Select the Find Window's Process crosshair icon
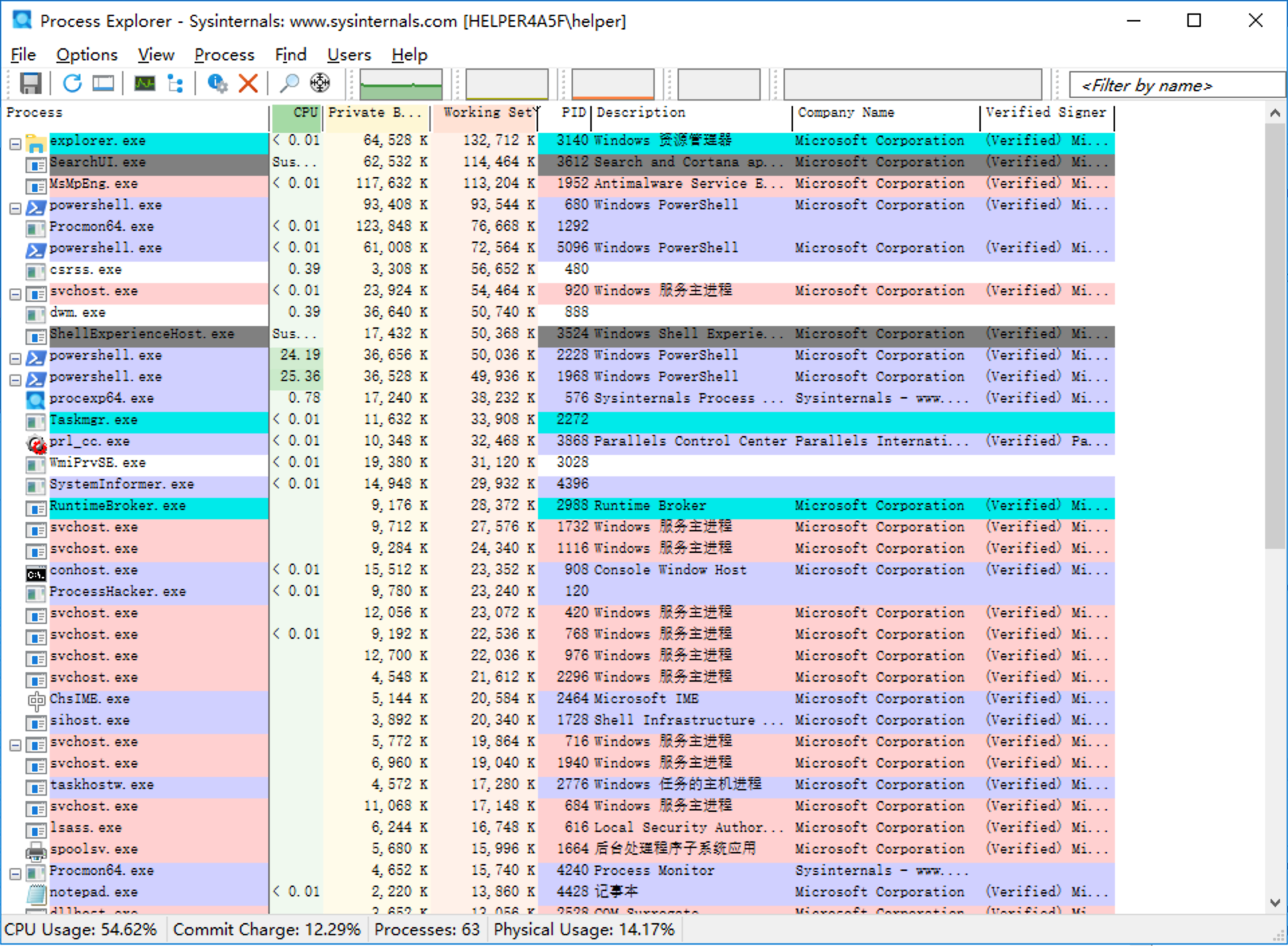Screen dimensions: 1288x946 tap(320, 83)
